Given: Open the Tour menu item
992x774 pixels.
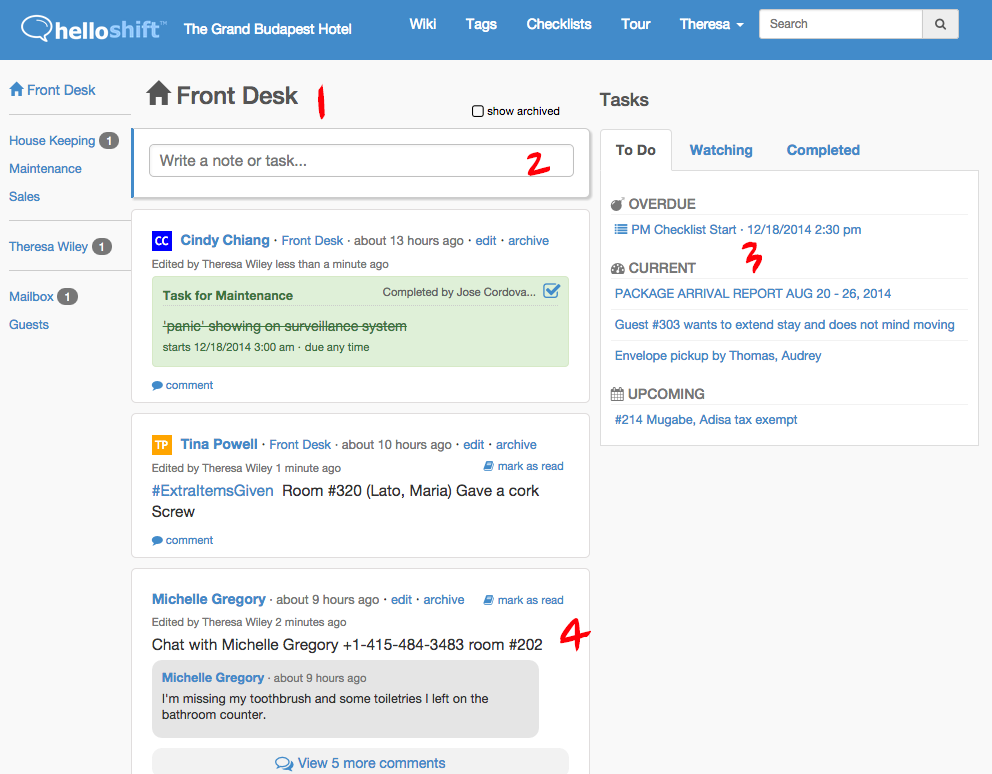Looking at the screenshot, I should (635, 24).
